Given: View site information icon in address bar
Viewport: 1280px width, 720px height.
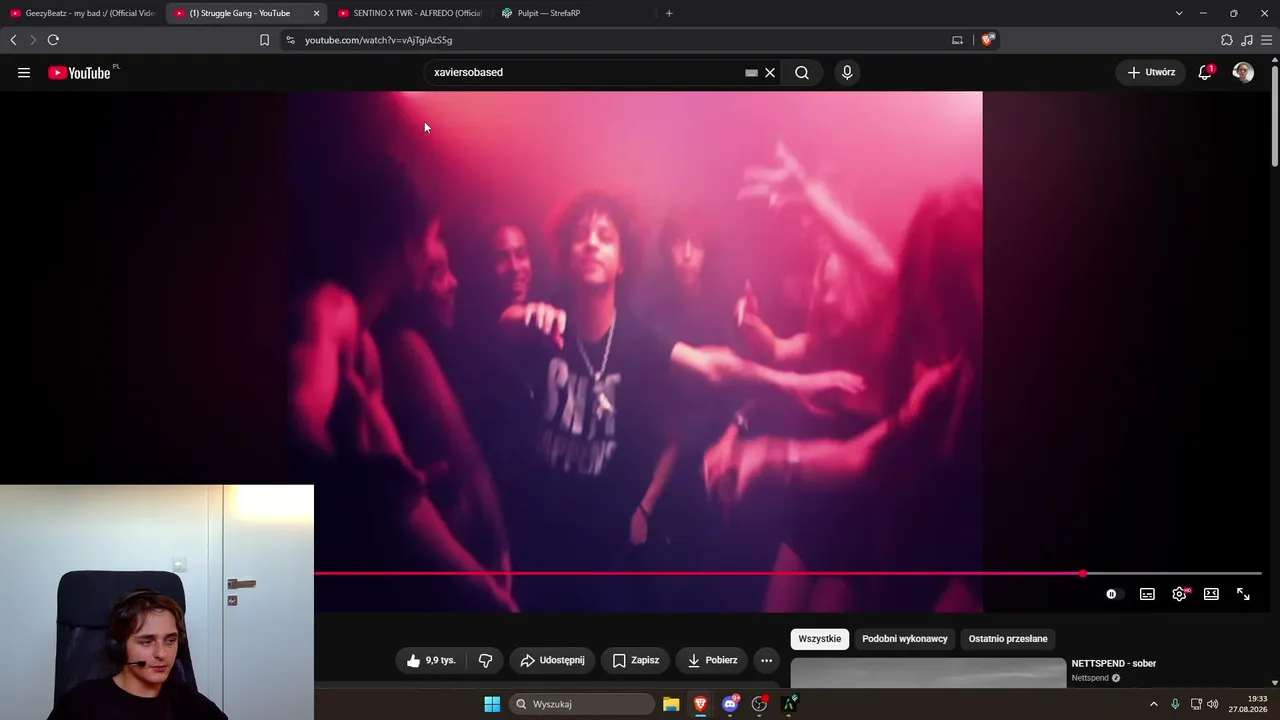Looking at the screenshot, I should [290, 40].
